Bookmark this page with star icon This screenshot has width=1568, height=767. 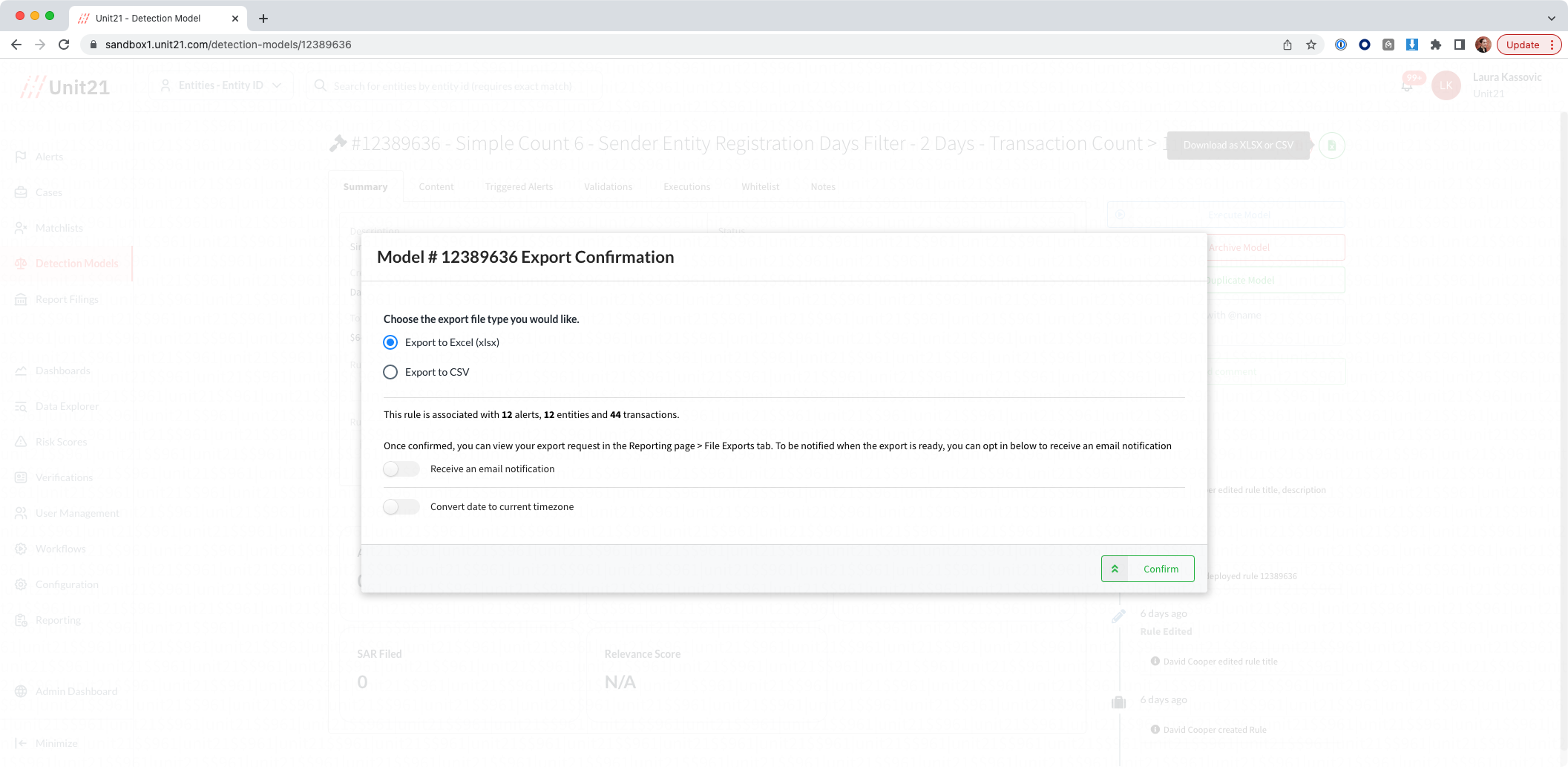[x=1311, y=45]
